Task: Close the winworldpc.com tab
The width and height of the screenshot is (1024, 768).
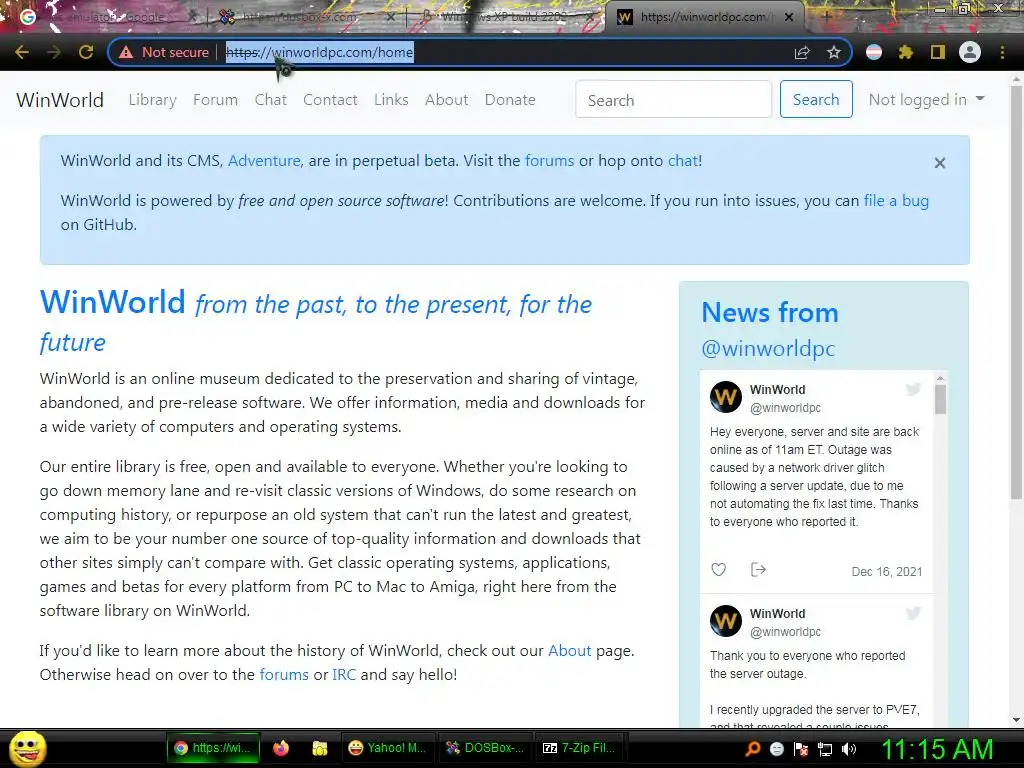Action: tap(789, 17)
